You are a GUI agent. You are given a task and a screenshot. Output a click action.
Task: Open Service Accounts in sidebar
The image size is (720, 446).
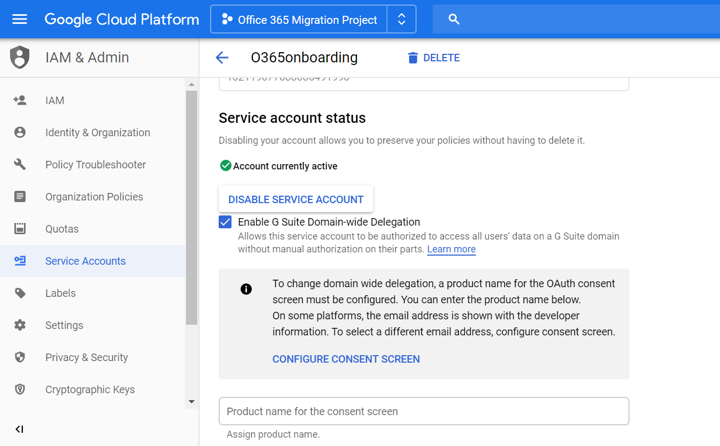pyautogui.click(x=85, y=261)
